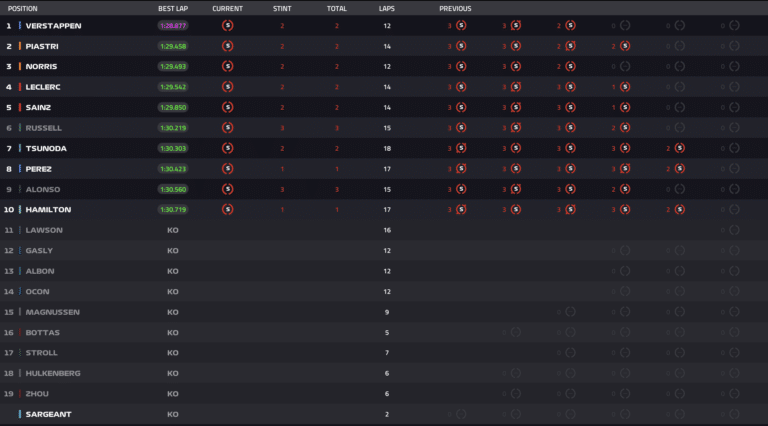Viewport: 768px width, 426px height.
Task: Click Alonso's current soft tyre icon
Action: (x=227, y=189)
